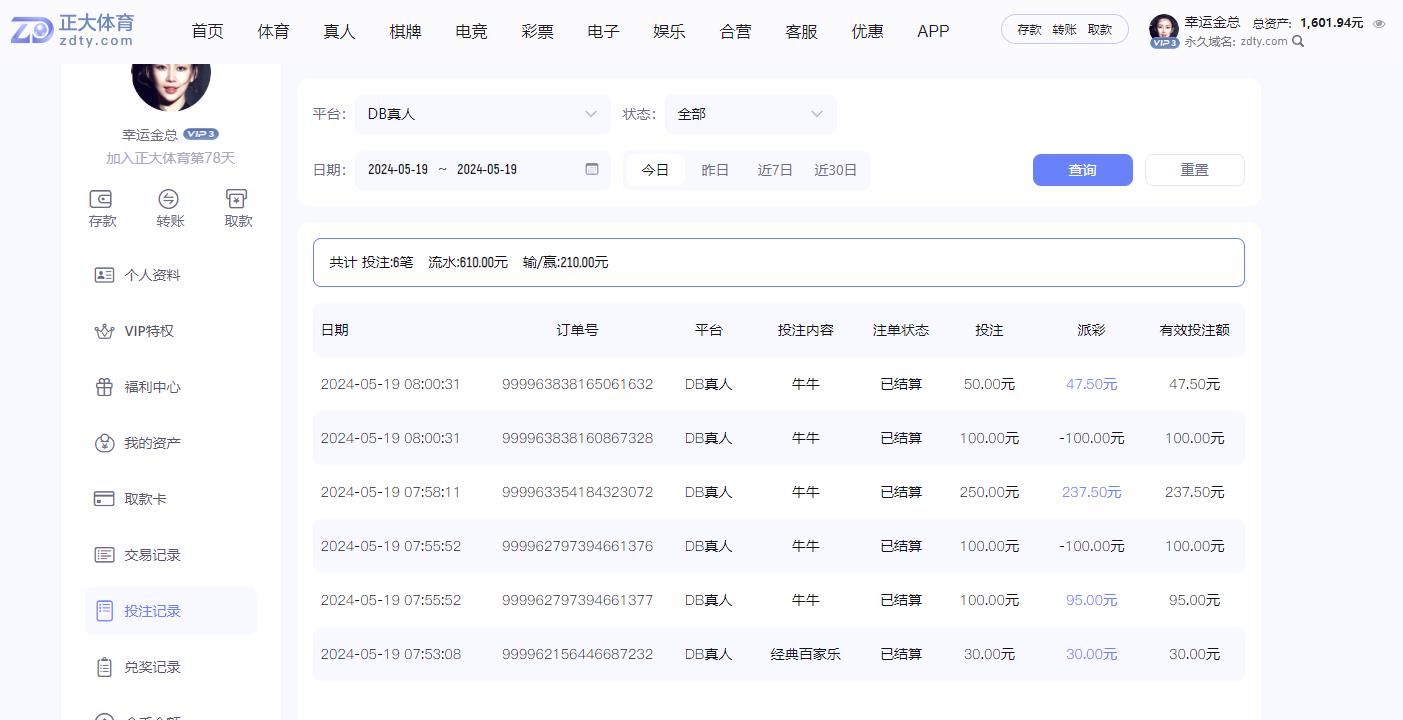Click the calendar icon in date field
Image resolution: width=1403 pixels, height=720 pixels.
tap(592, 169)
